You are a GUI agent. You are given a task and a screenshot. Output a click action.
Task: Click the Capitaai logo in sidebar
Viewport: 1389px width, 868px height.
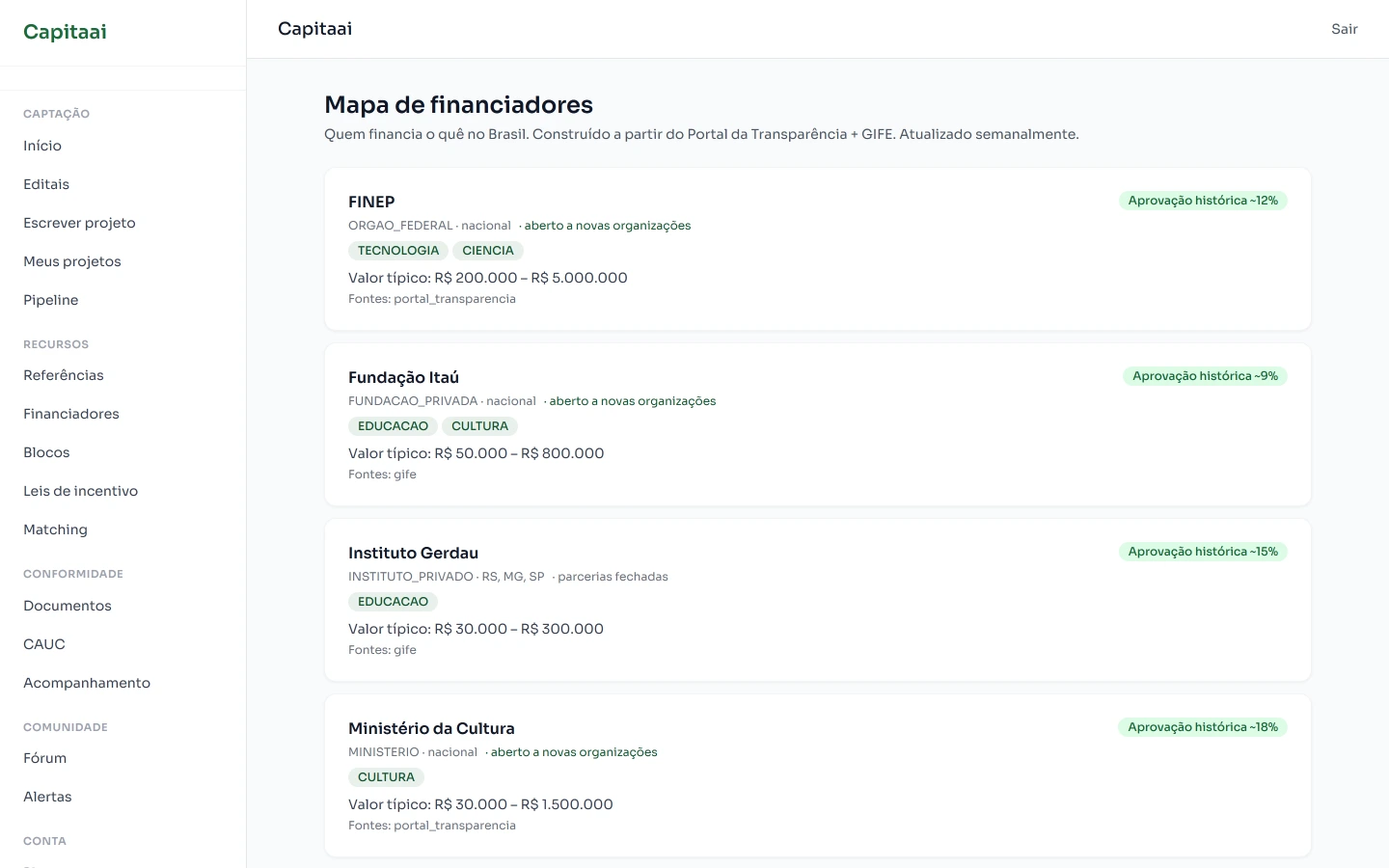tap(65, 32)
